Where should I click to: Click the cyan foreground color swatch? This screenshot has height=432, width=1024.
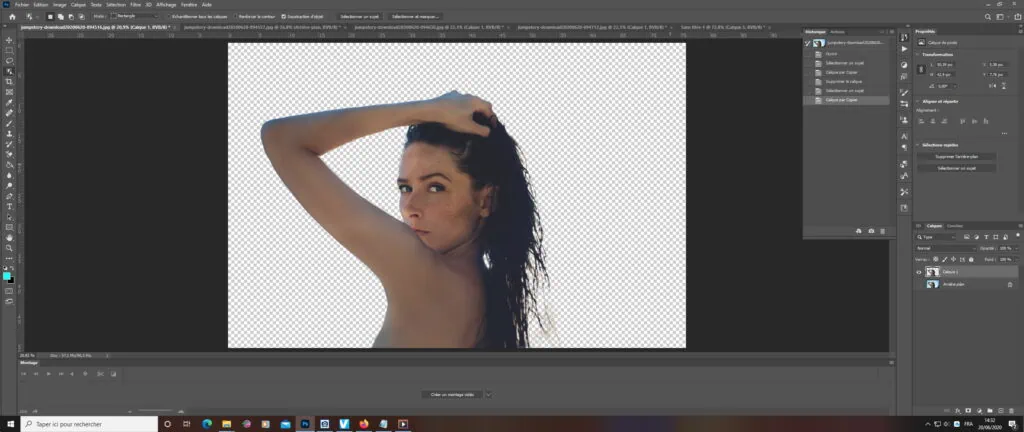coord(7,275)
